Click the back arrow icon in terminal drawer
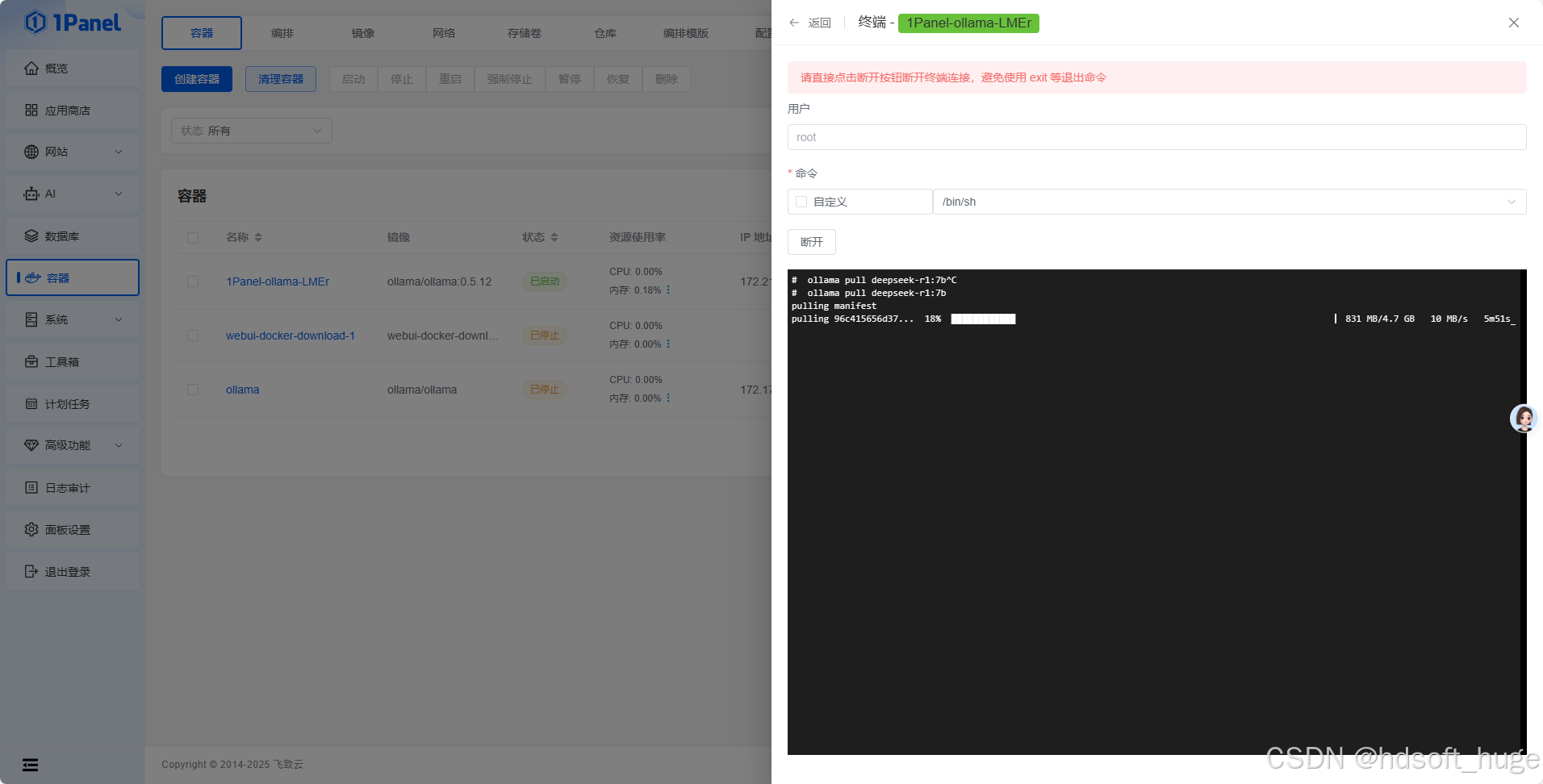The height and width of the screenshot is (784, 1543). 794,23
